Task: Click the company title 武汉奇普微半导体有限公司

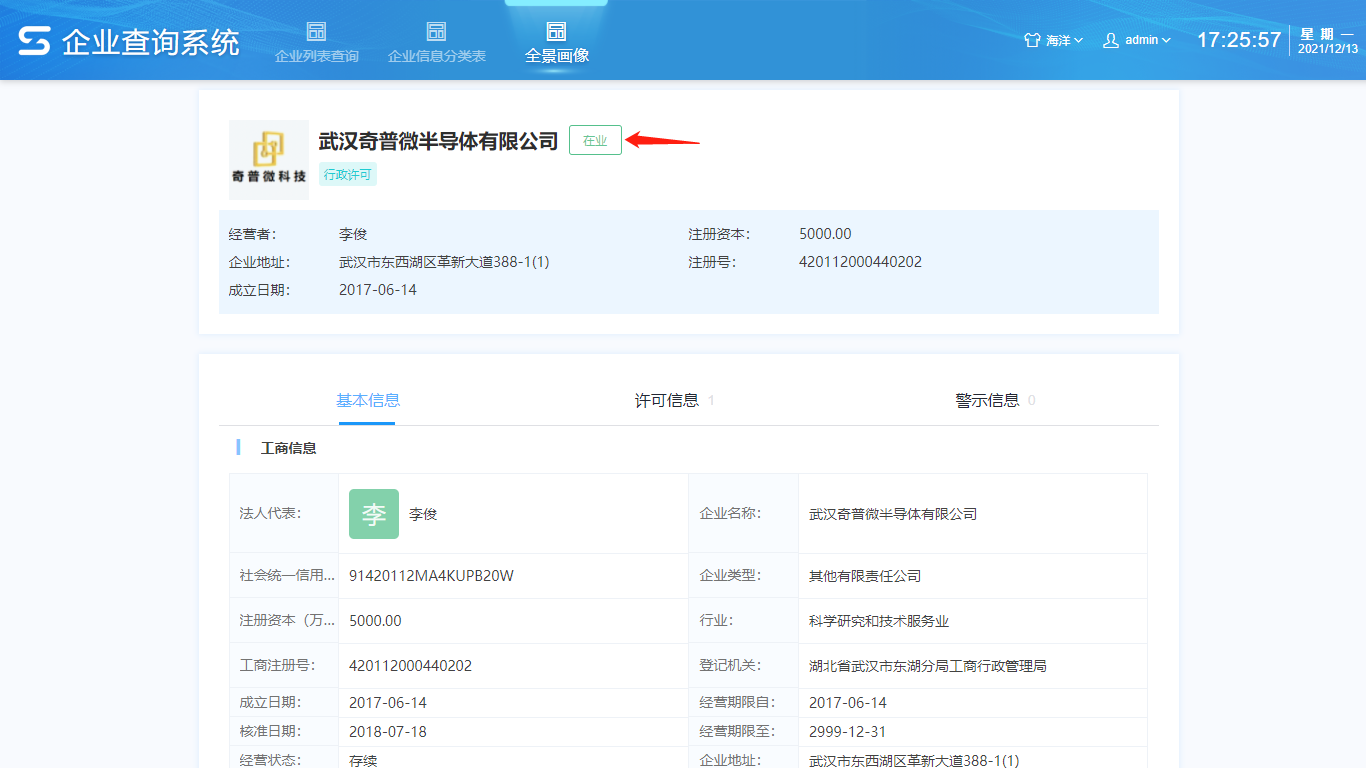Action: pyautogui.click(x=438, y=141)
